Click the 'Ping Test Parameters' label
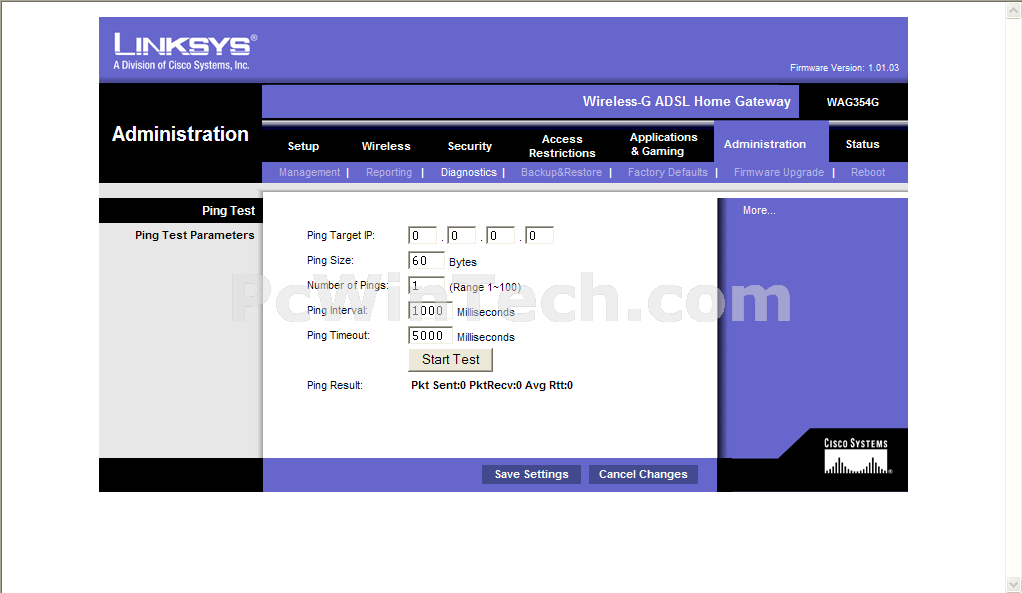Screen dimensions: 1022x593 195,235
